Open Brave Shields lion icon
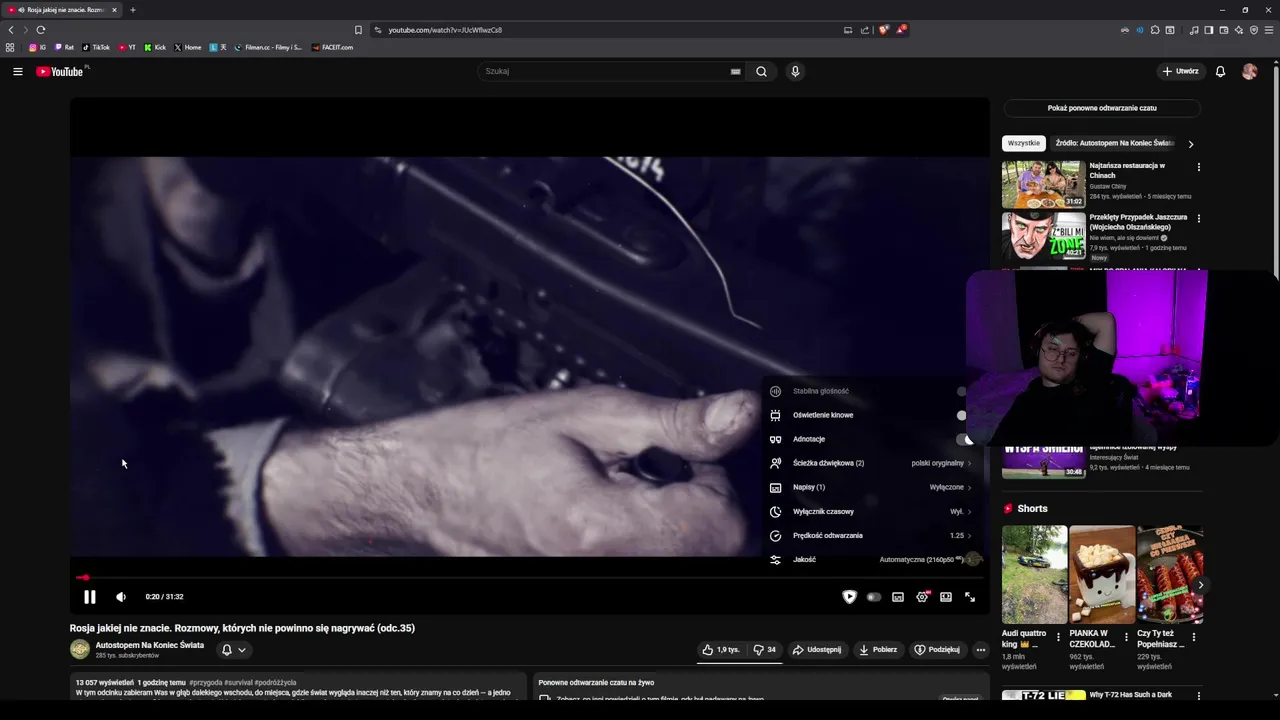The height and width of the screenshot is (720, 1280). point(883,30)
